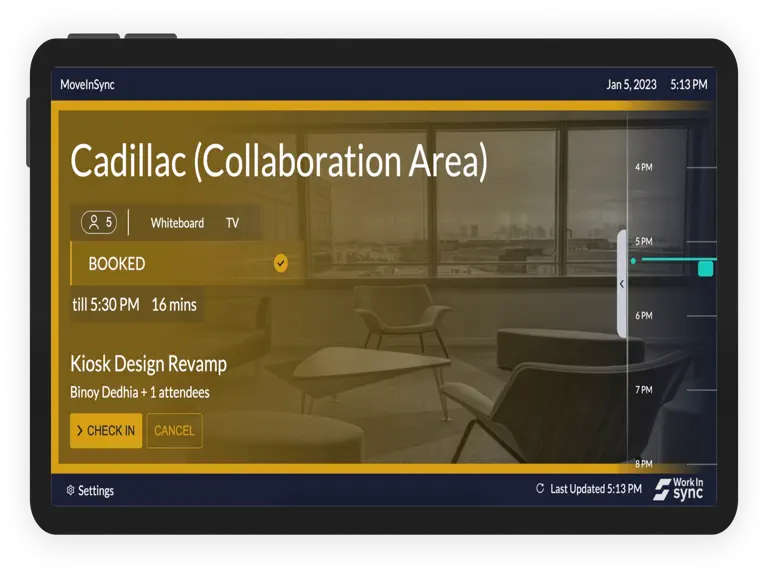Click the yellow checkmark on the BOOKED status

(x=281, y=264)
